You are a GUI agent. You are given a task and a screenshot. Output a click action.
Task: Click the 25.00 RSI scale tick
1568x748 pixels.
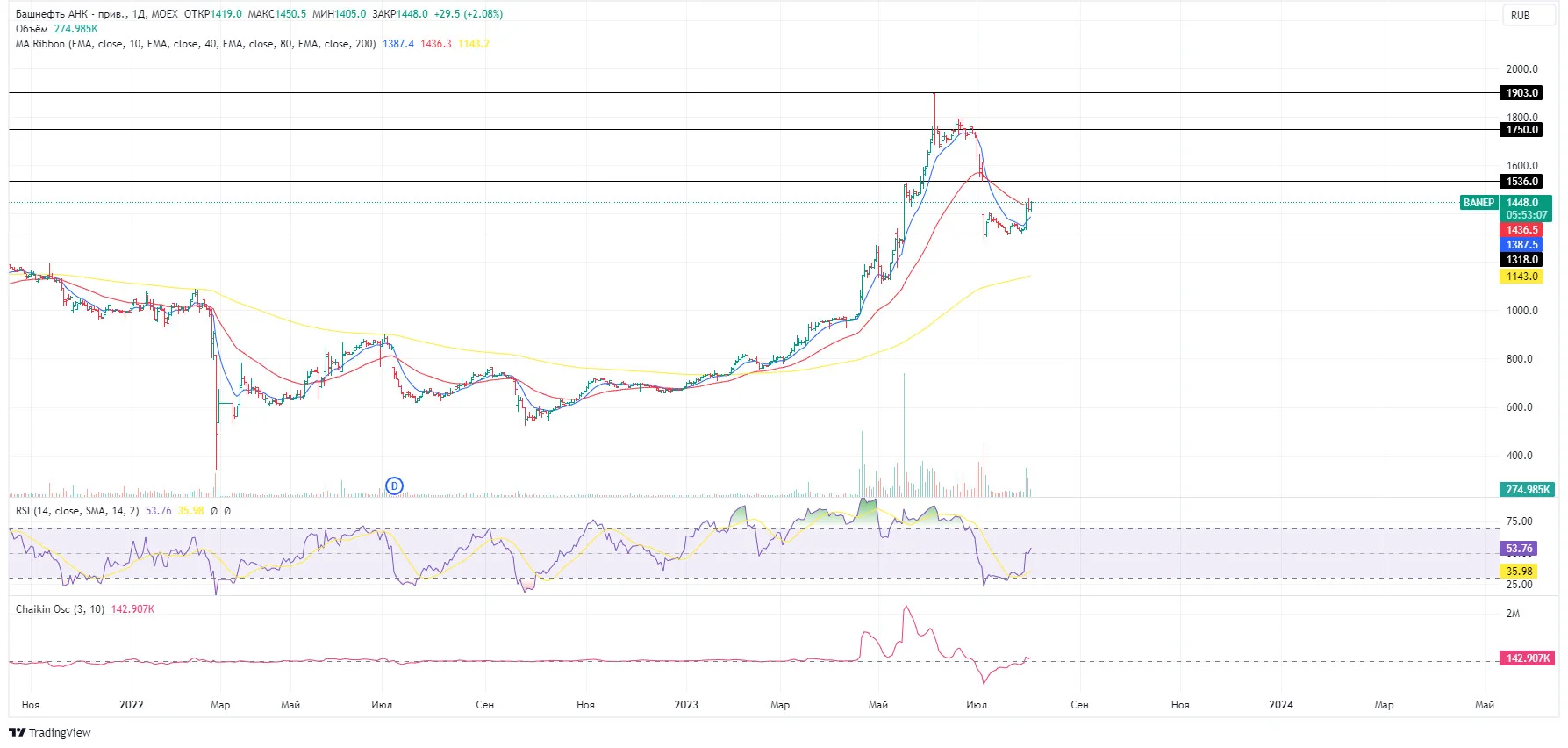(x=1520, y=585)
